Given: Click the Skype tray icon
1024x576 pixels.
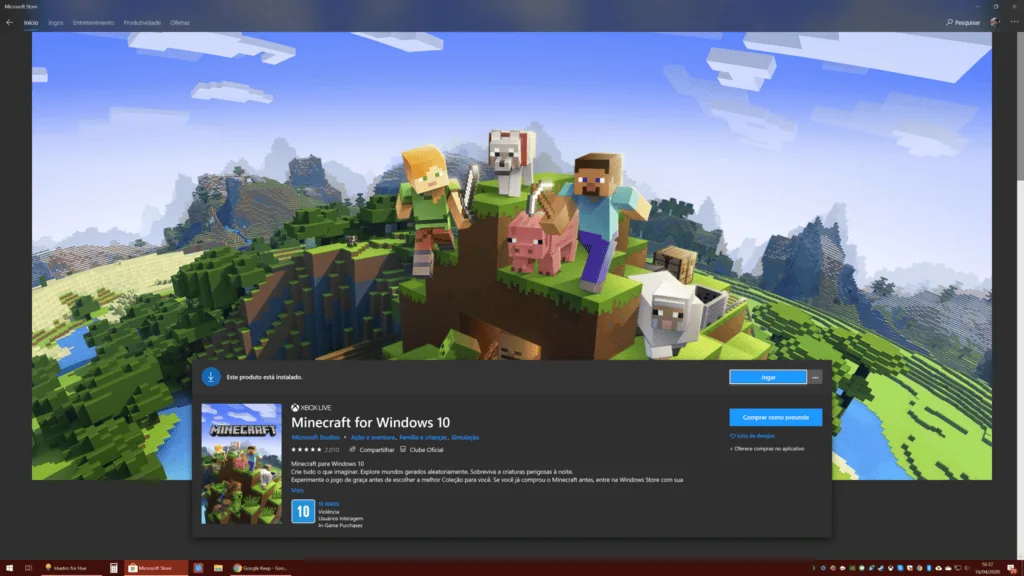Looking at the screenshot, I should tap(901, 568).
